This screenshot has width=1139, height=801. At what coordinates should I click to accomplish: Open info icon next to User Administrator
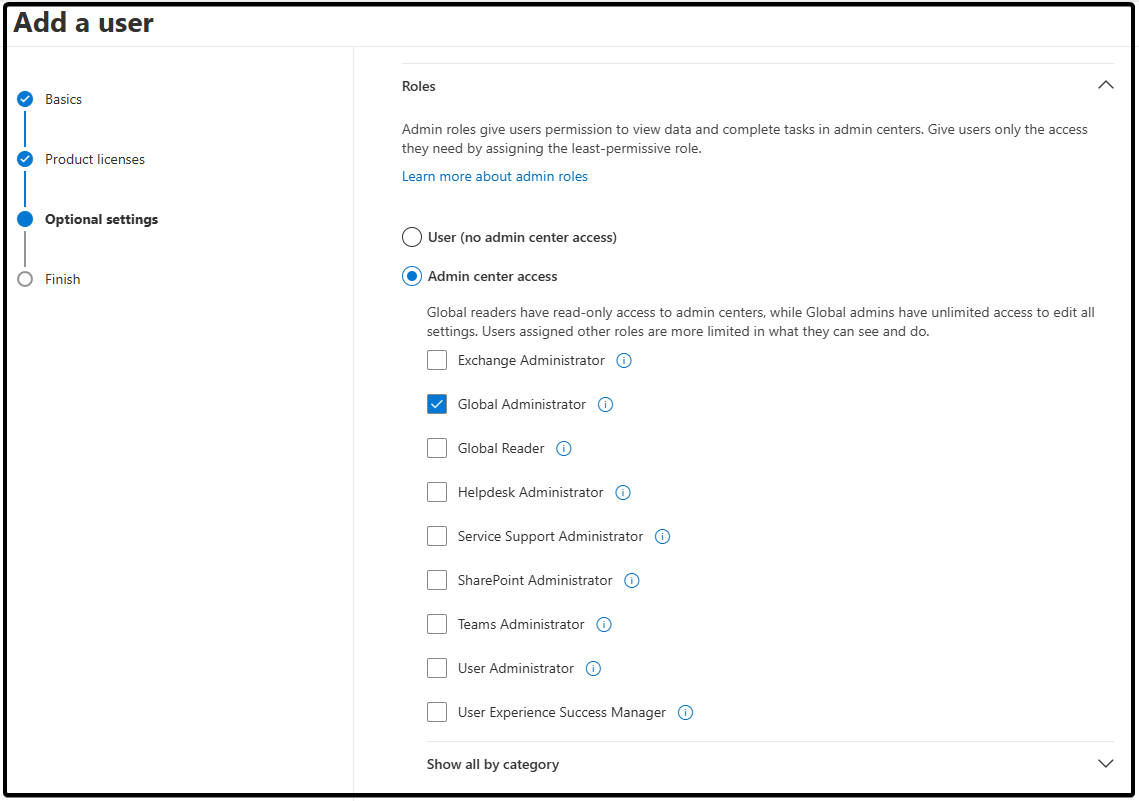click(x=593, y=668)
